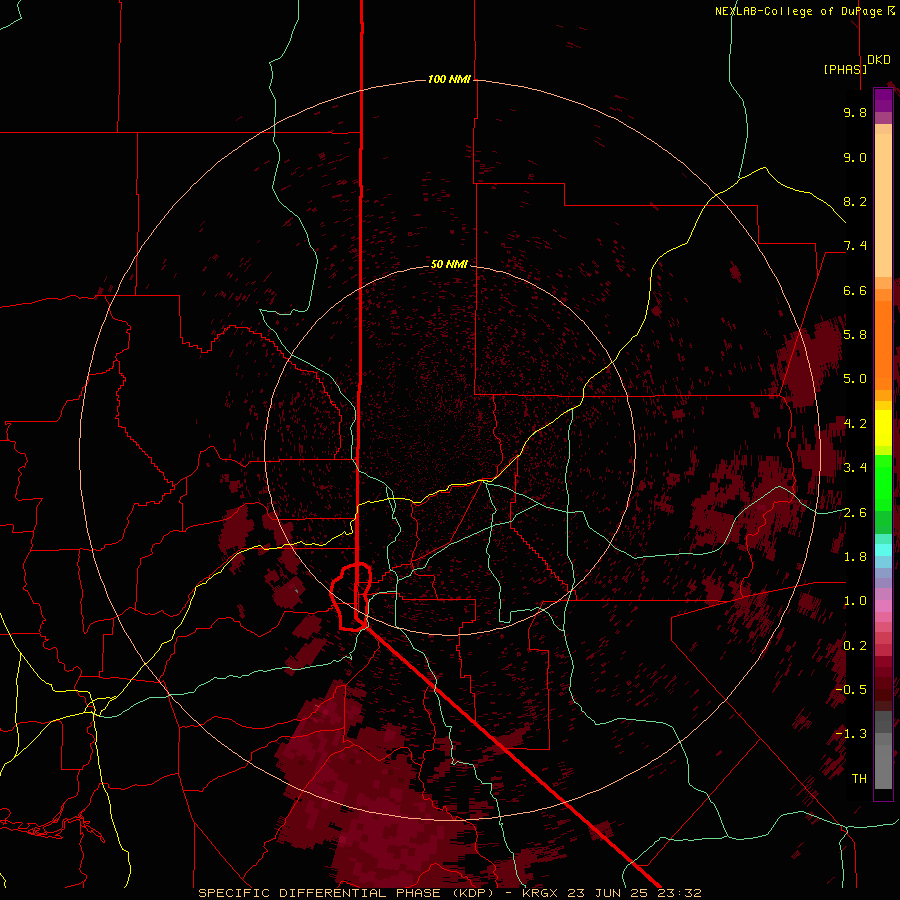Select the 1.0 scale value
This screenshot has width=900, height=900.
pos(855,600)
